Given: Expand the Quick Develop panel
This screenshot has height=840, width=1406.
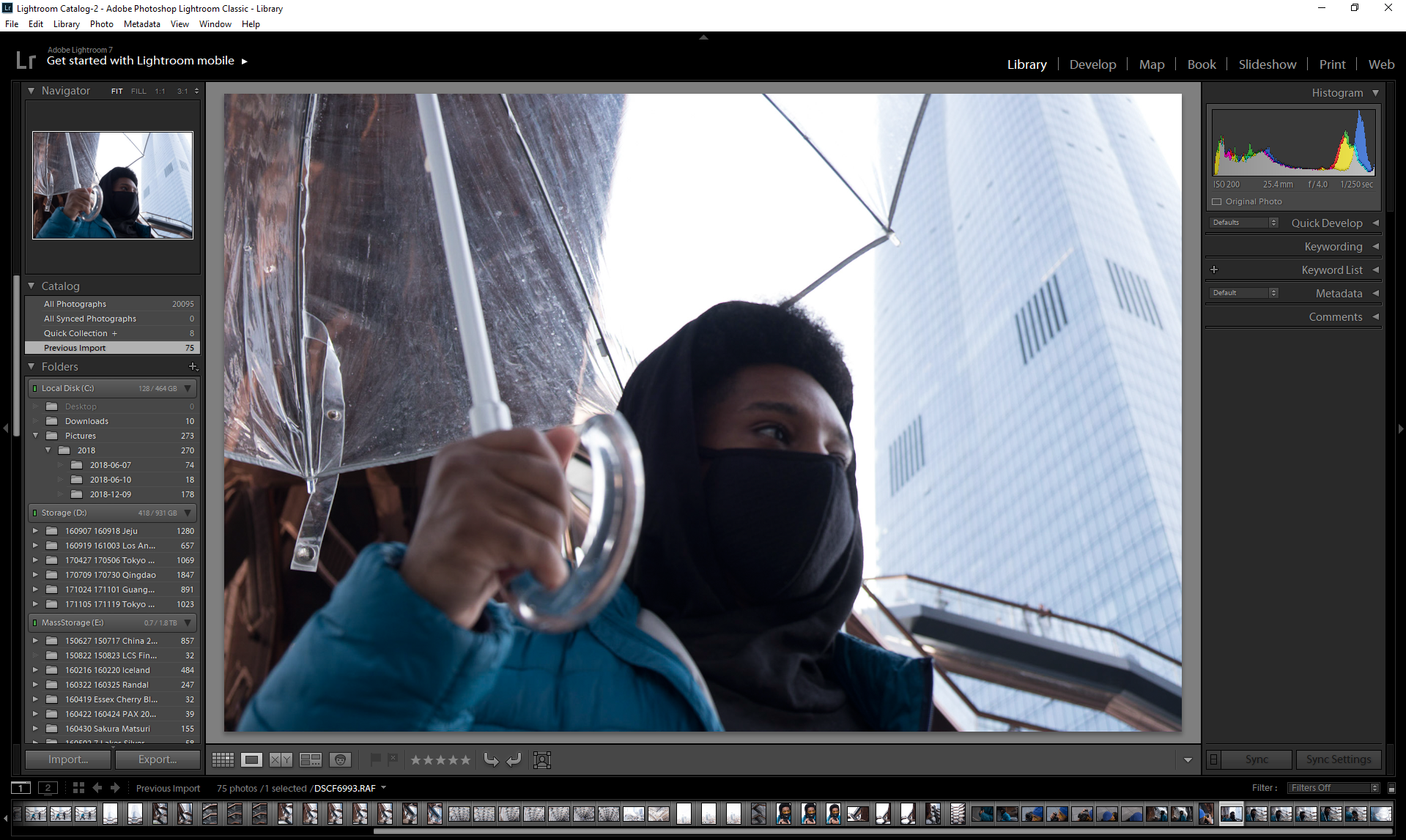Looking at the screenshot, I should pyautogui.click(x=1375, y=223).
